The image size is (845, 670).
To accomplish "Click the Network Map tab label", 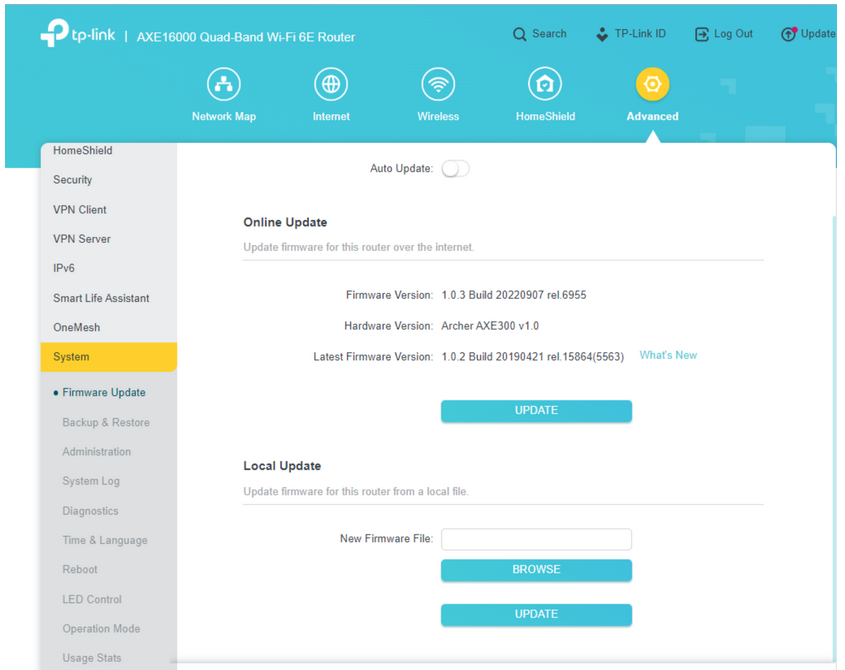I will tap(224, 116).
